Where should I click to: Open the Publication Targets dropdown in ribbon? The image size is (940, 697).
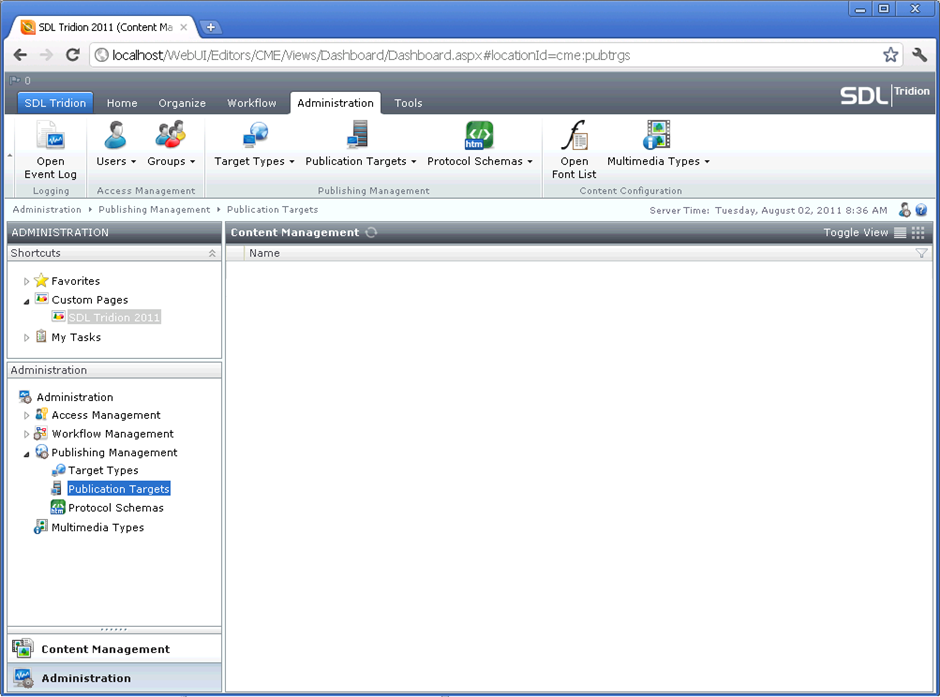(413, 162)
